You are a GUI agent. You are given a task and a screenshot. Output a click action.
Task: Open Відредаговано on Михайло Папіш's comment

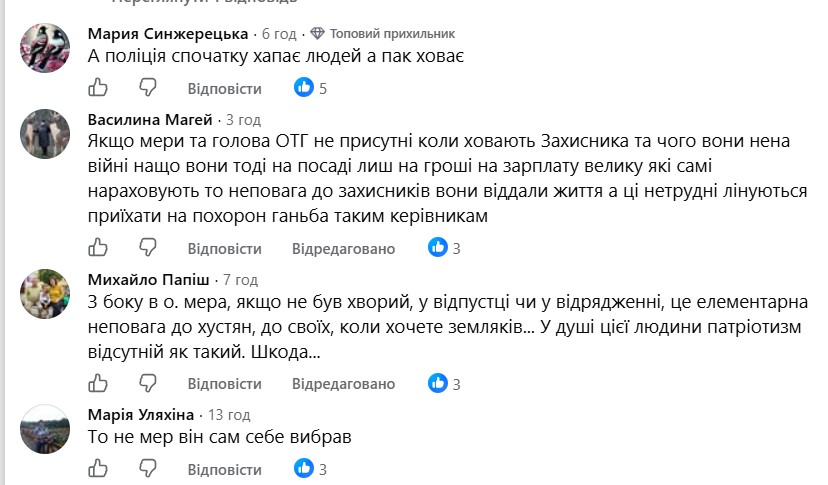click(x=343, y=384)
